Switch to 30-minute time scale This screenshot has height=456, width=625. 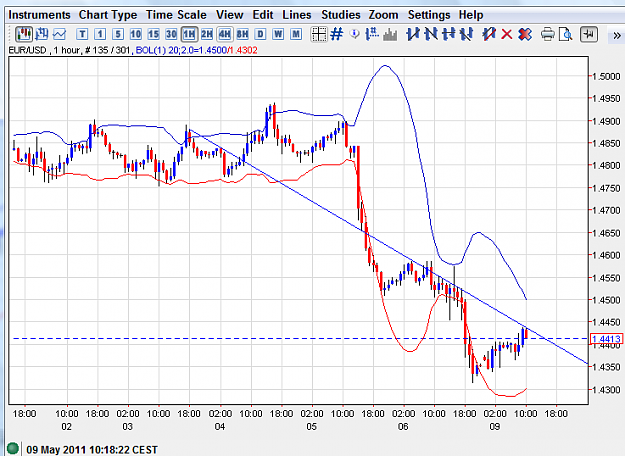point(171,34)
